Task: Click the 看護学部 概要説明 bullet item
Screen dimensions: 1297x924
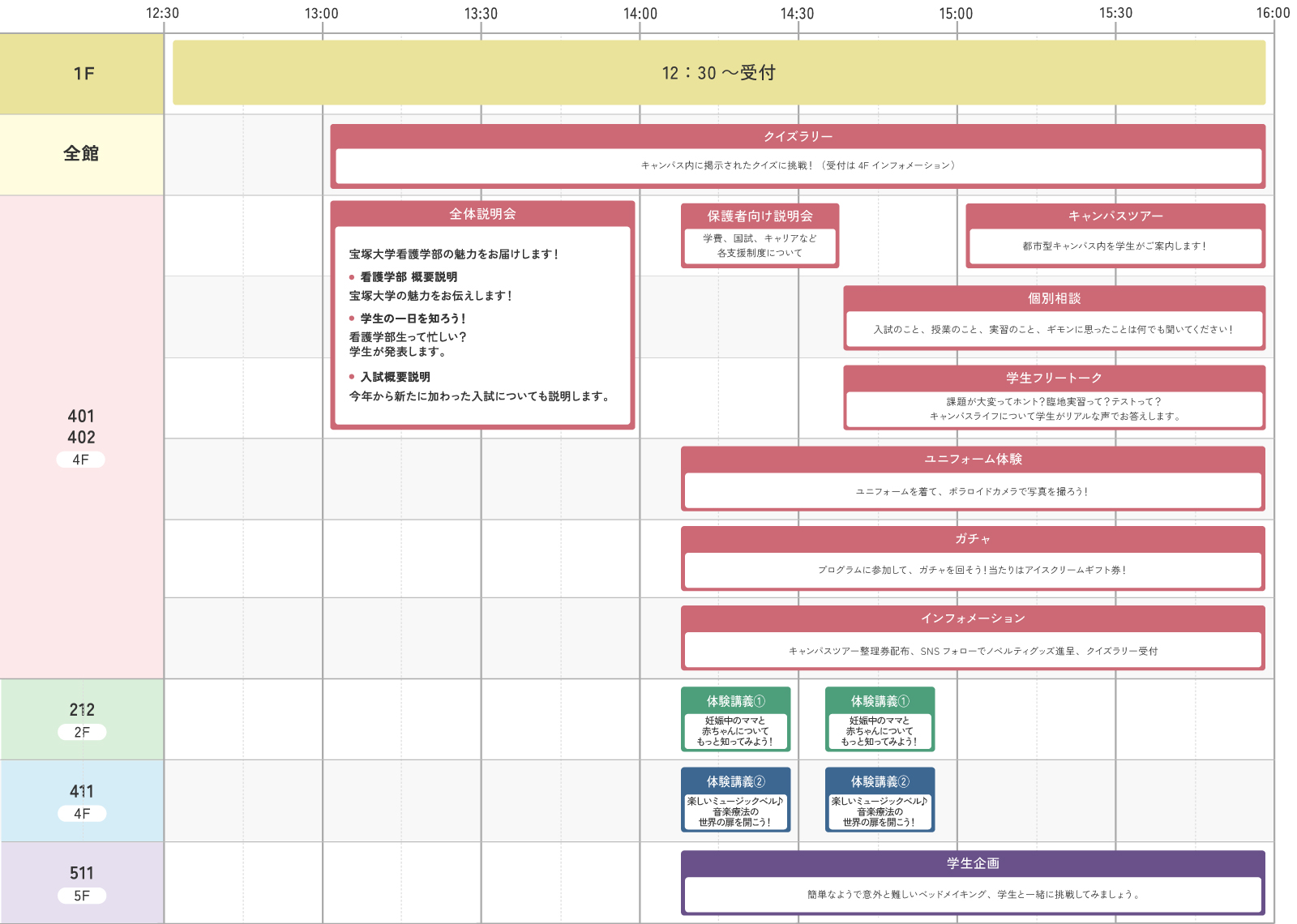Action: coord(409,277)
